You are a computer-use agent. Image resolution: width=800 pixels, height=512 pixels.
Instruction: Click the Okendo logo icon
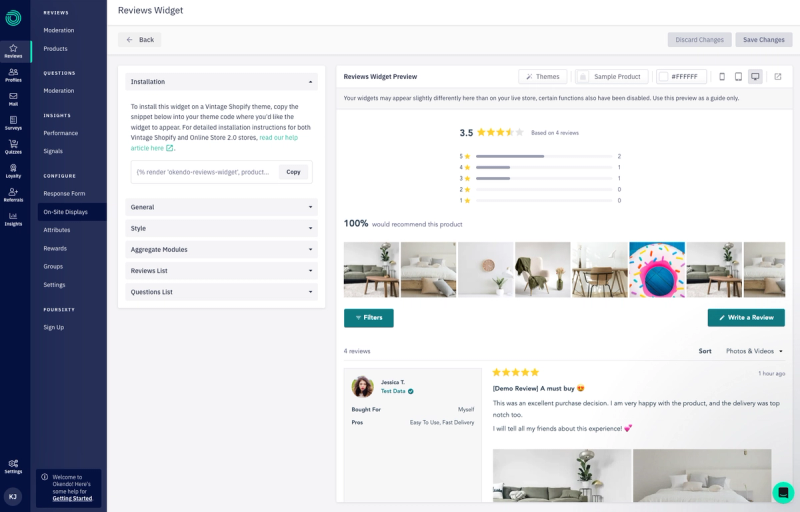point(13,18)
